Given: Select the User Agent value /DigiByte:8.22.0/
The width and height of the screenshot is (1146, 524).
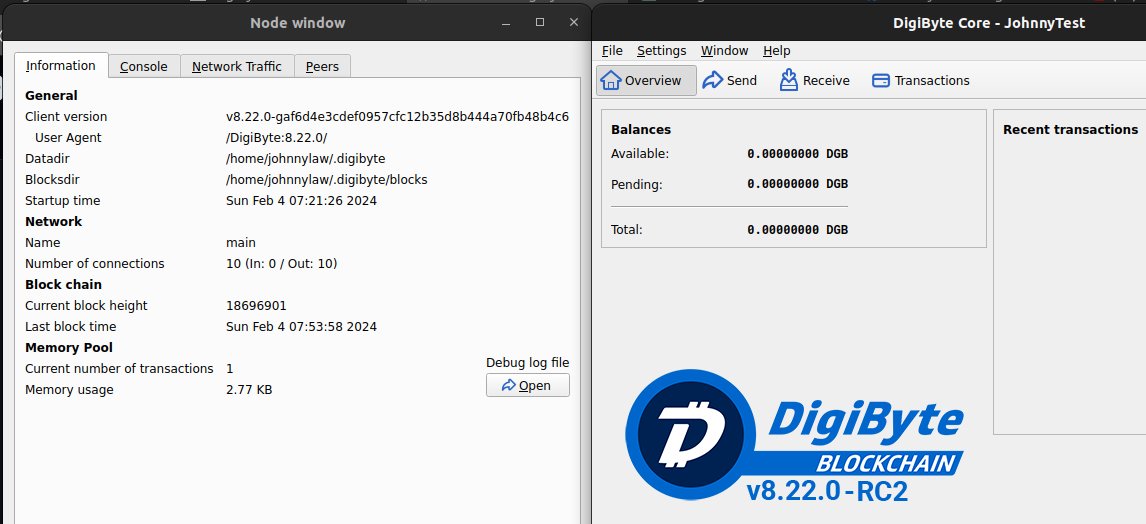Looking at the screenshot, I should tap(276, 138).
